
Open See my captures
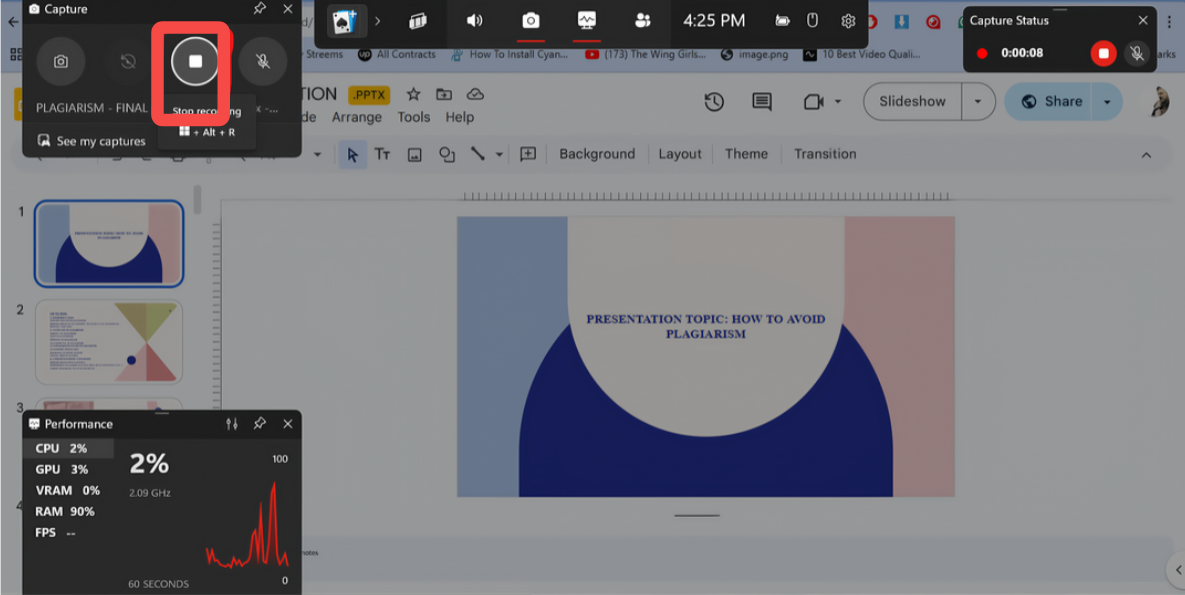click(91, 141)
